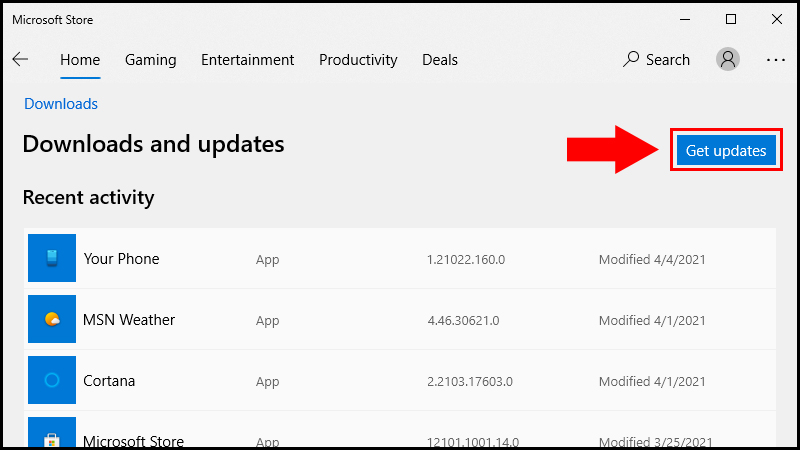The image size is (800, 450).
Task: Select the Deals tab
Action: pyautogui.click(x=440, y=60)
